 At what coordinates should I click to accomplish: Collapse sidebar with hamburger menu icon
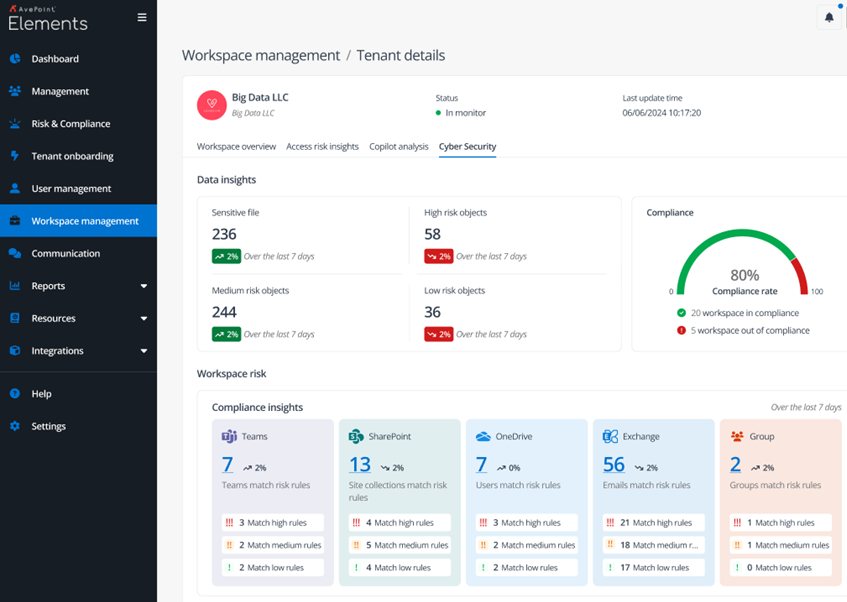click(x=142, y=17)
